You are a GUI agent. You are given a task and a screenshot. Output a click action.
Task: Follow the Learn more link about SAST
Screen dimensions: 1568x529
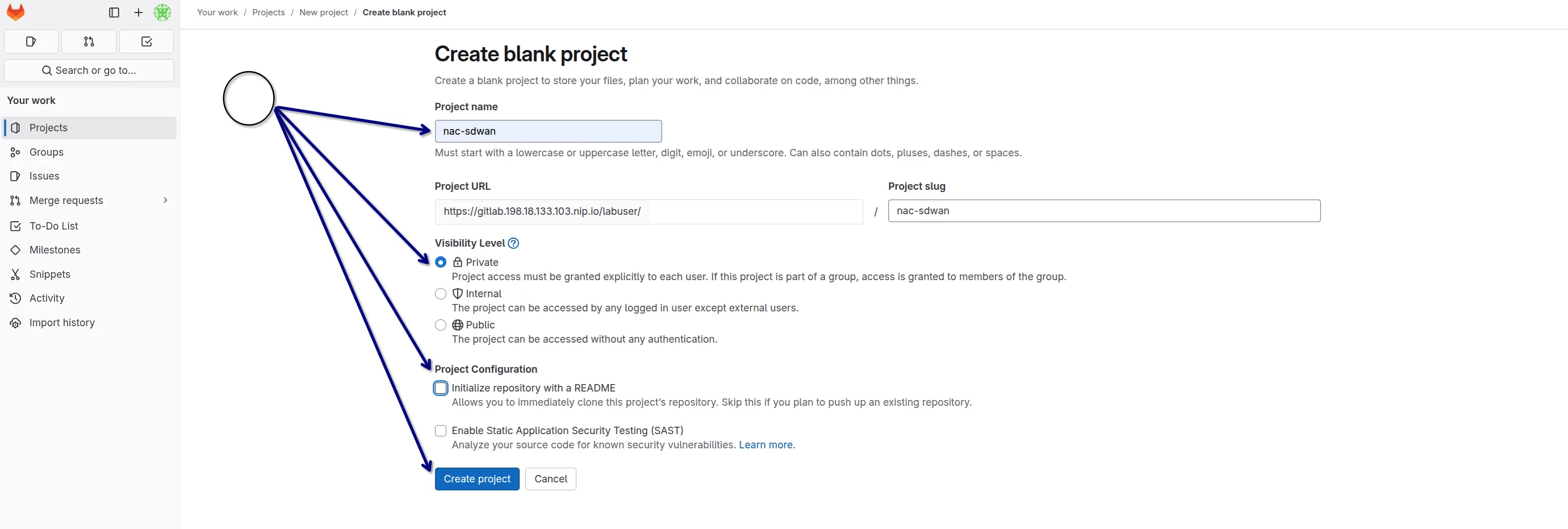click(766, 444)
